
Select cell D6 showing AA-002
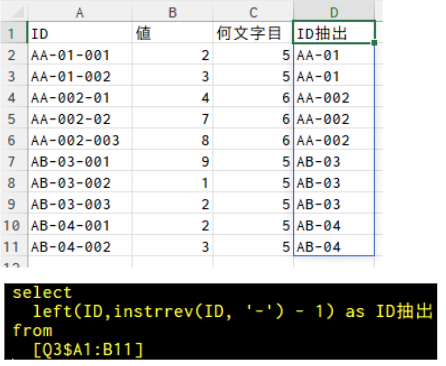click(x=334, y=140)
